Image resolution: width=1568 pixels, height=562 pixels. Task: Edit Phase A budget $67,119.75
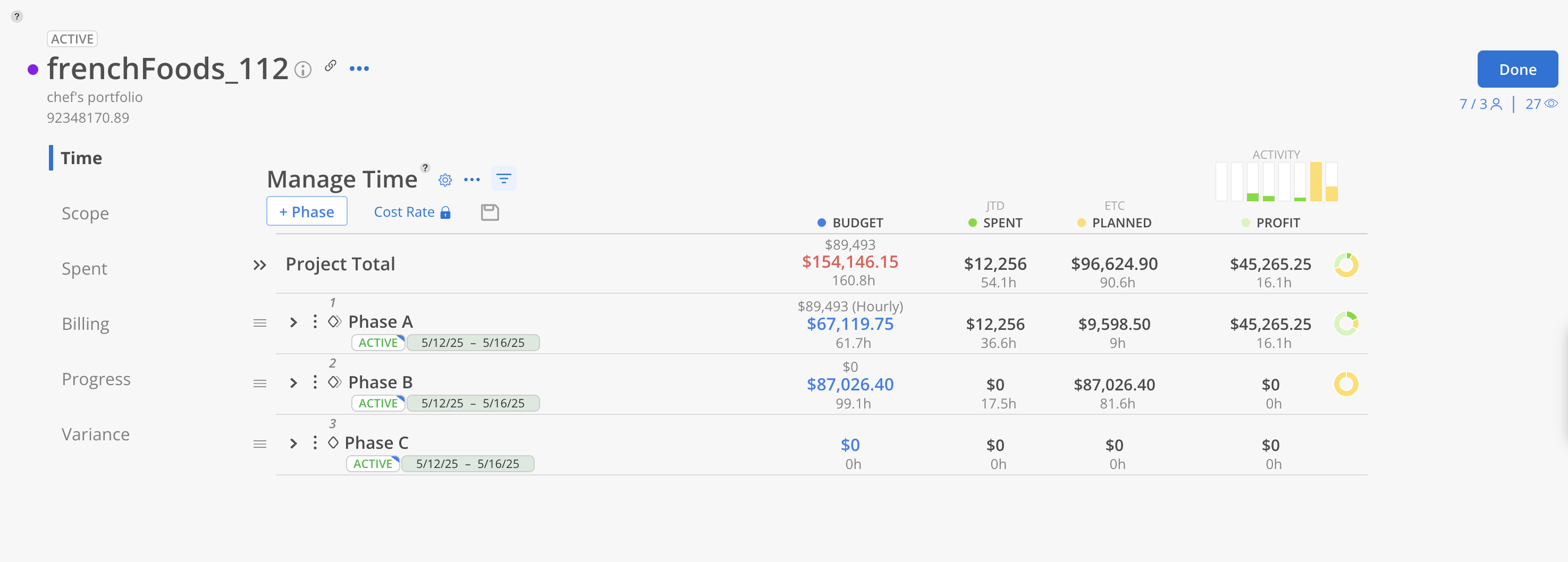pyautogui.click(x=850, y=324)
